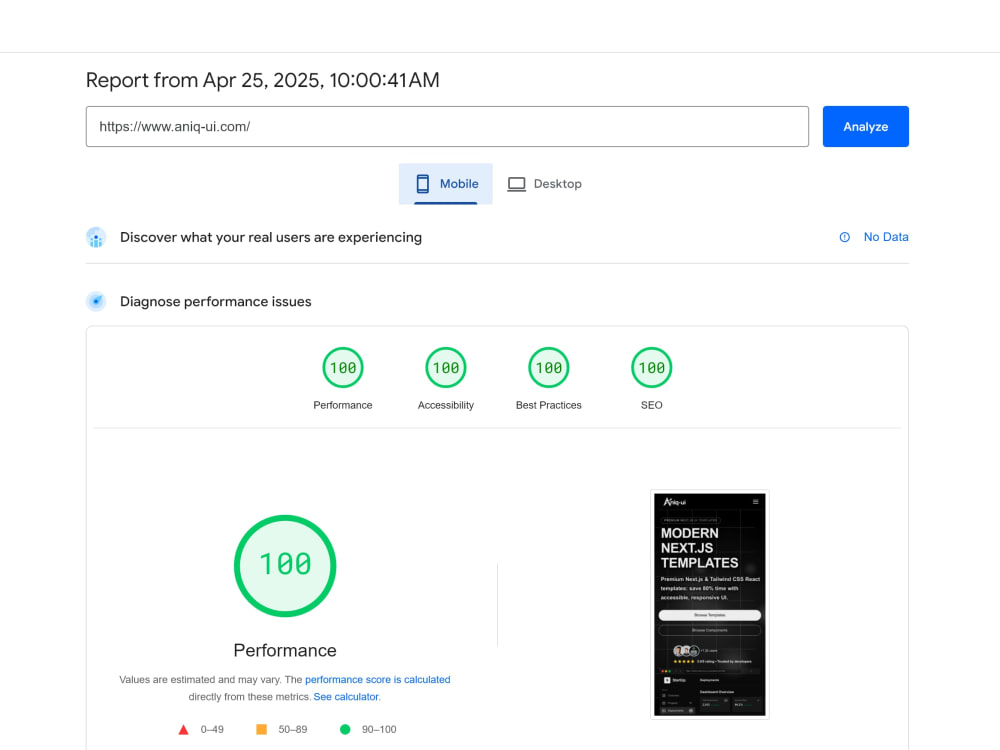Click the Diagnose performance issues icon
Viewport: 1000px width, 750px height.
[96, 301]
